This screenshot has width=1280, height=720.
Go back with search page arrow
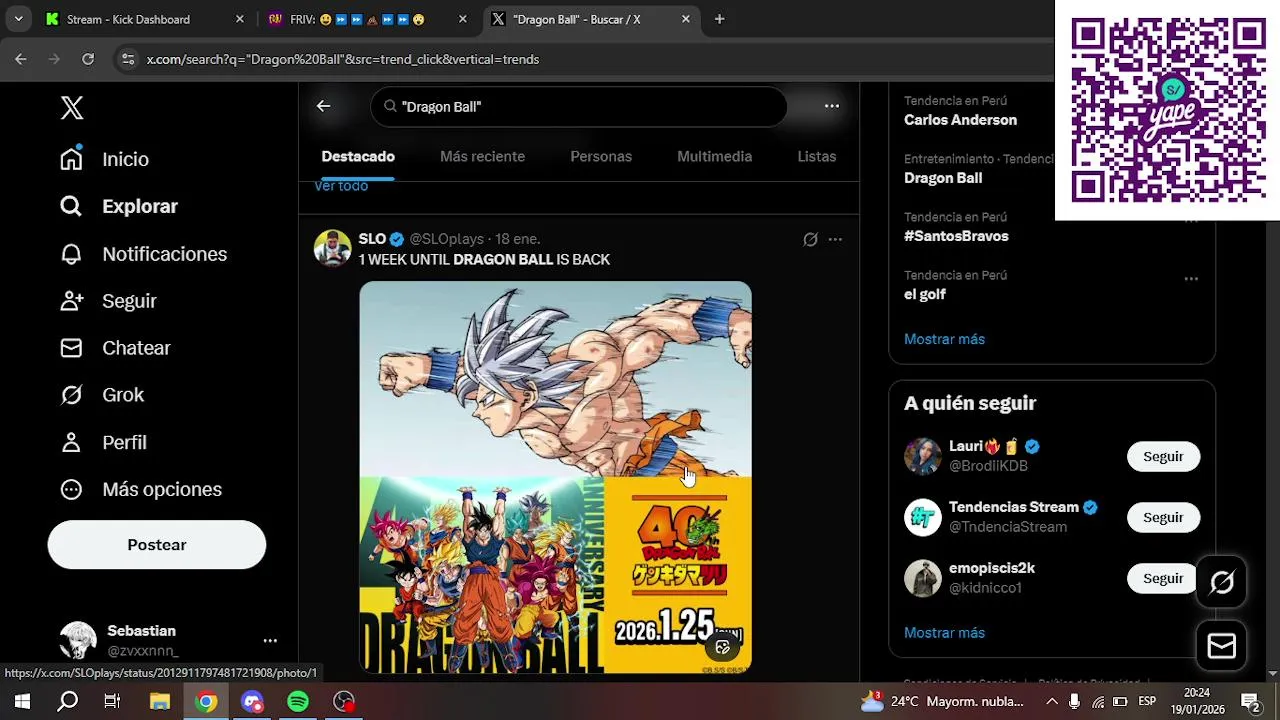point(323,106)
